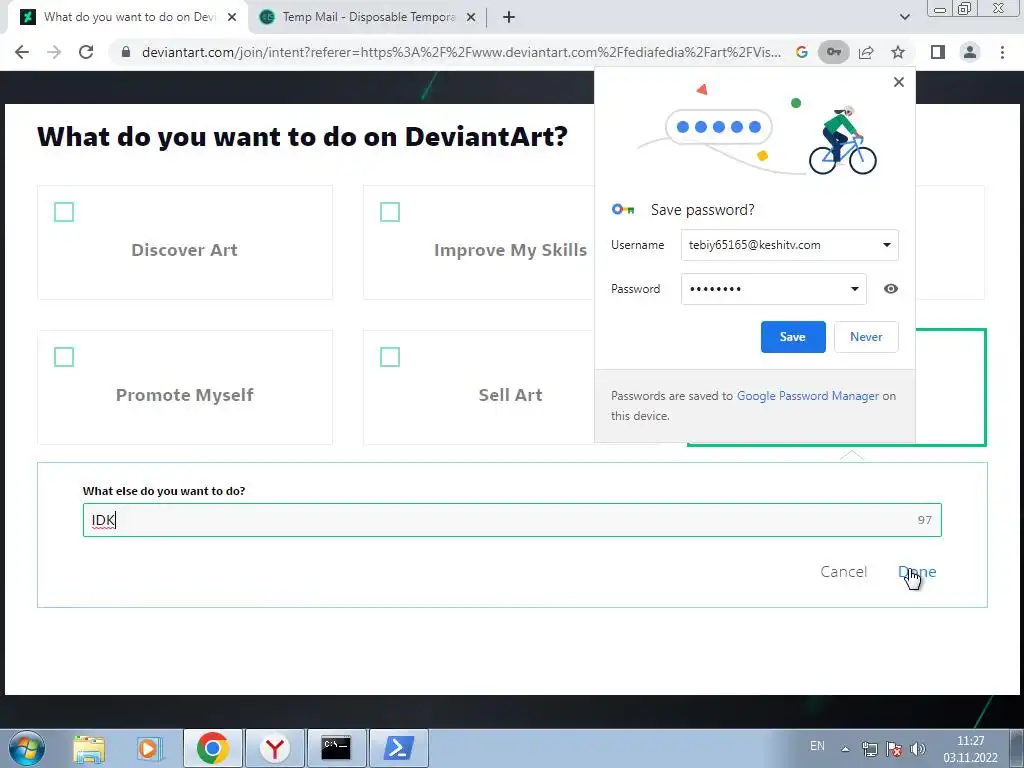This screenshot has height=768, width=1024.
Task: Click the password key icon in address bar
Action: 834,52
